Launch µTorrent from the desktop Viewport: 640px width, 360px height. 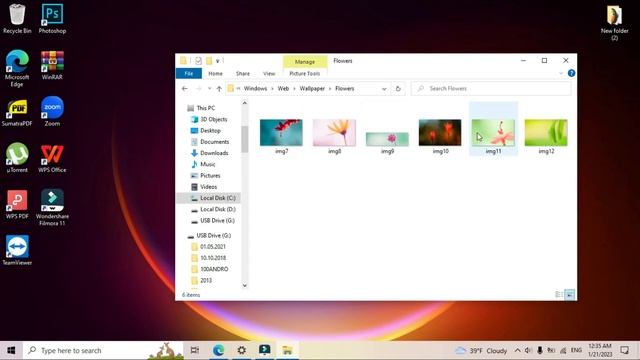[x=17, y=158]
